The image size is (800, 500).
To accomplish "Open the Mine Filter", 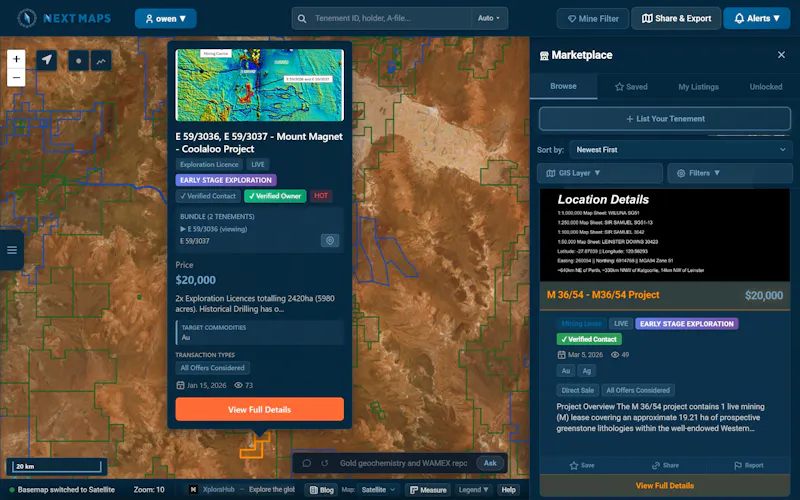I will pyautogui.click(x=593, y=18).
